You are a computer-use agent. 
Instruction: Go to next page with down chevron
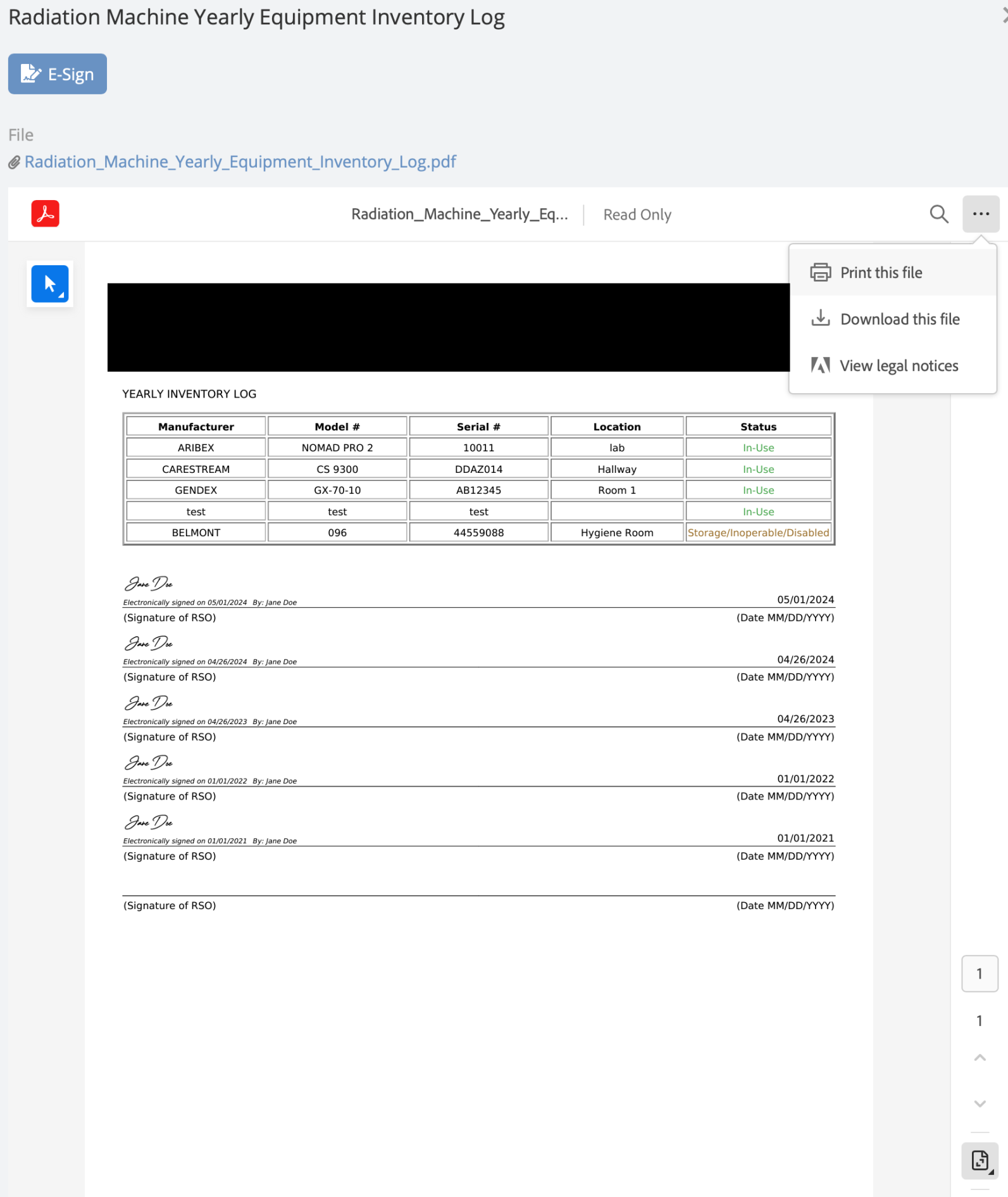(980, 1104)
